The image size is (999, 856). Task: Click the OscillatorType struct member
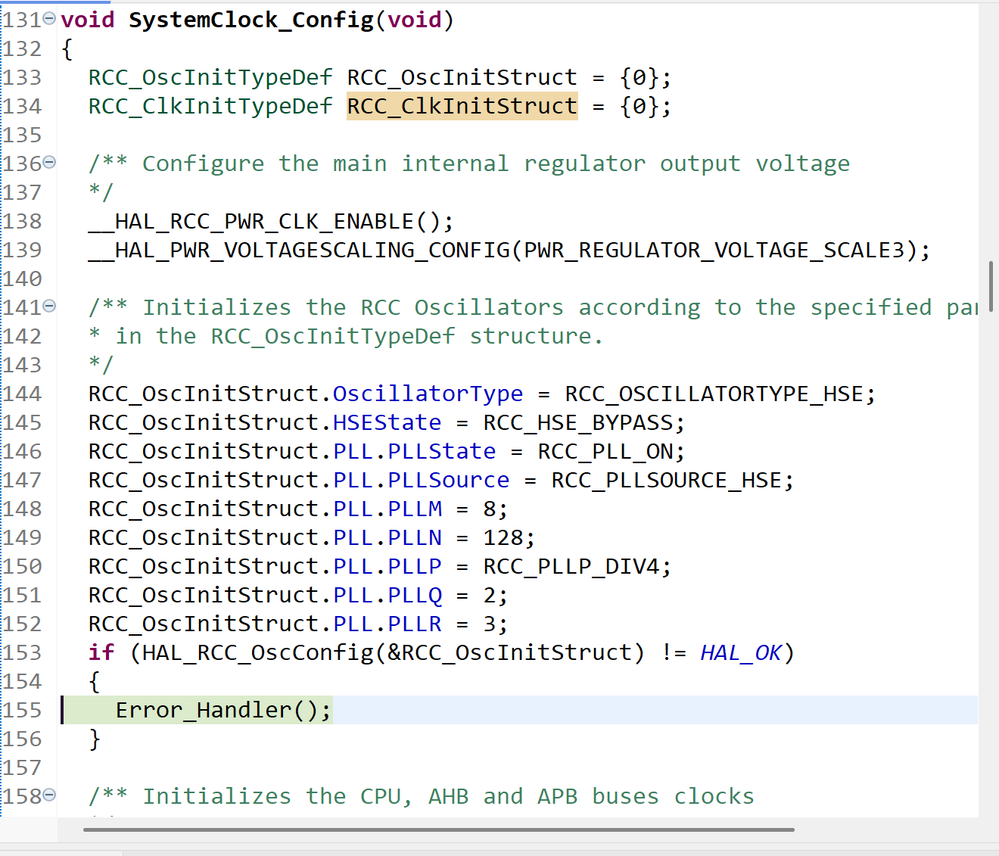[427, 393]
